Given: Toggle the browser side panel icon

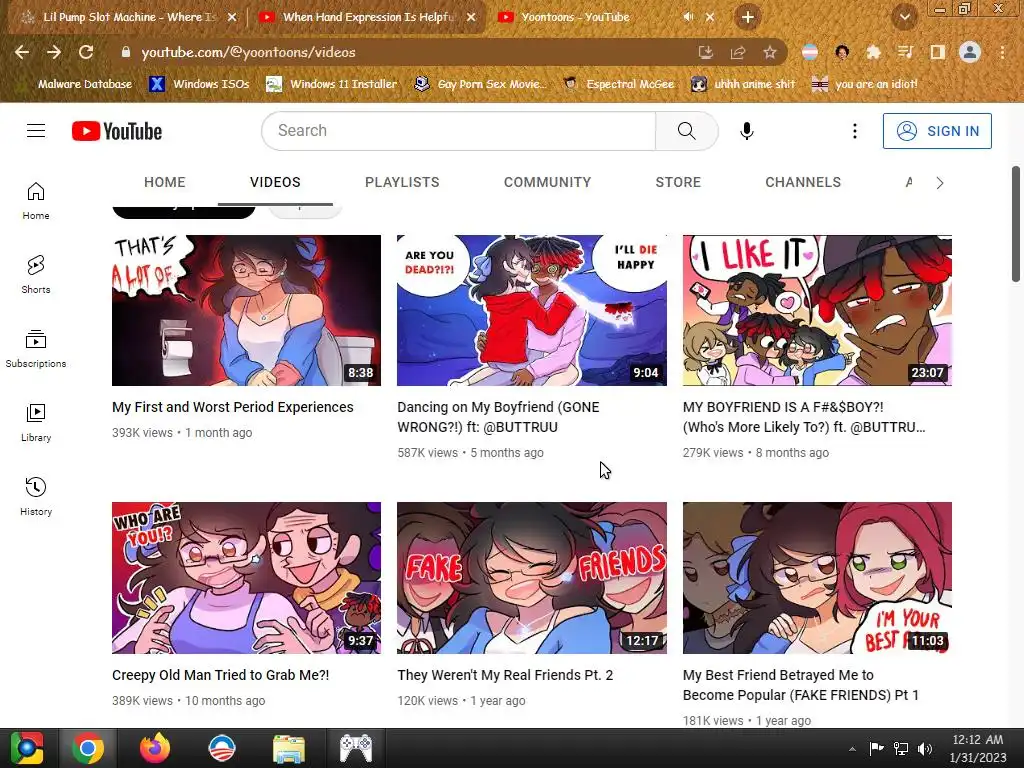Looking at the screenshot, I should coord(938,52).
